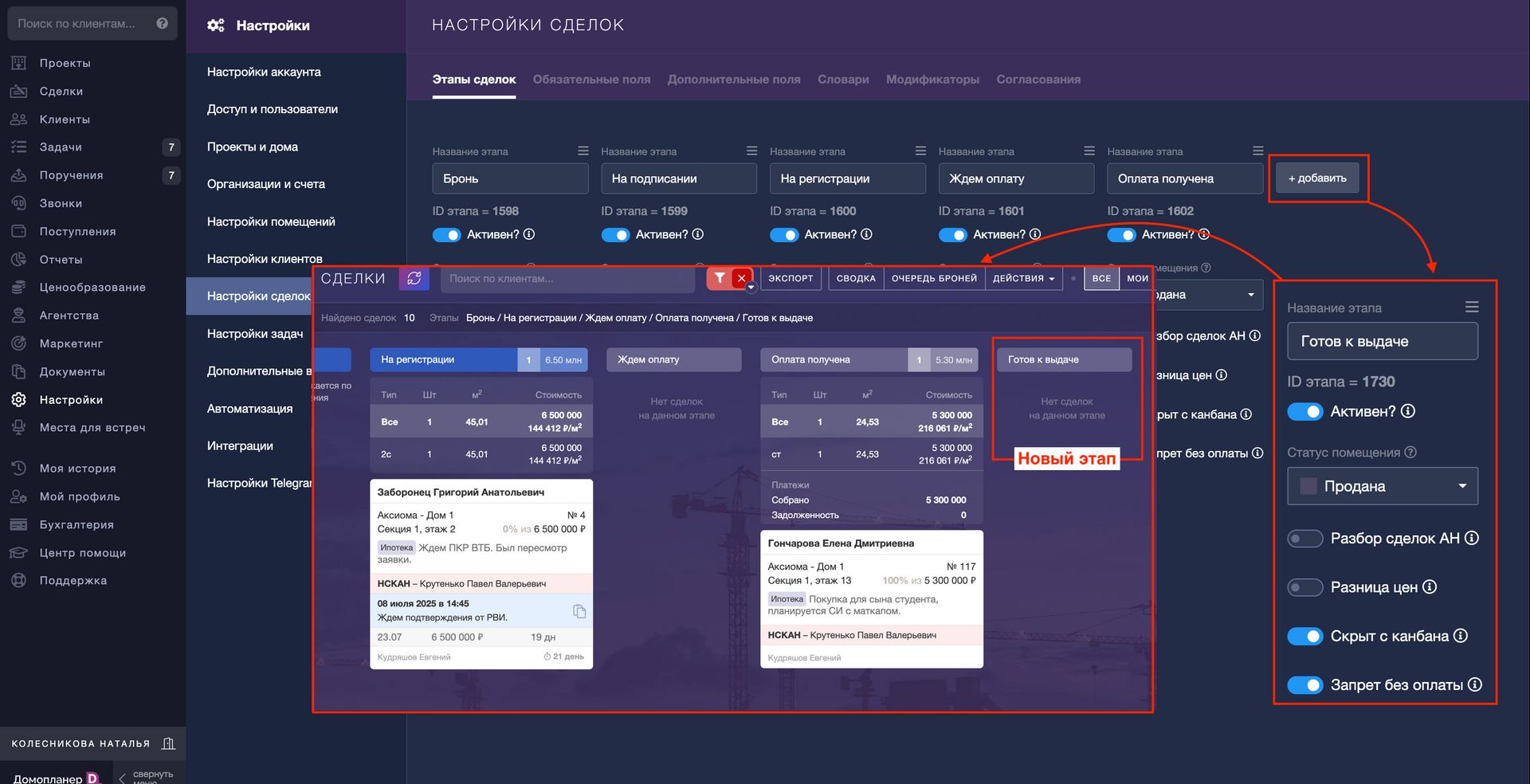Disable Скрыт с канбана switch
Viewport: 1530px width, 784px height.
(x=1305, y=637)
